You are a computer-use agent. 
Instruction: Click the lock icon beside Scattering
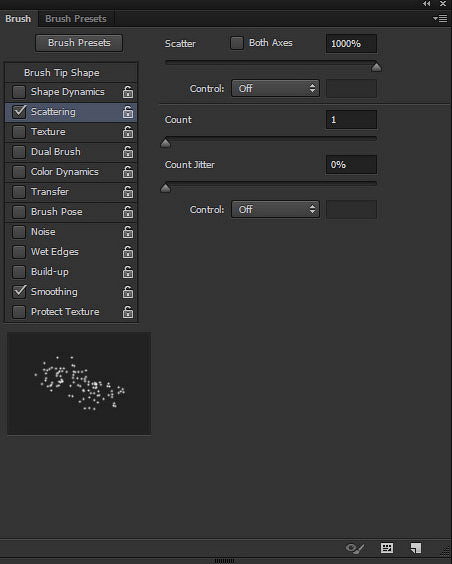tap(128, 112)
